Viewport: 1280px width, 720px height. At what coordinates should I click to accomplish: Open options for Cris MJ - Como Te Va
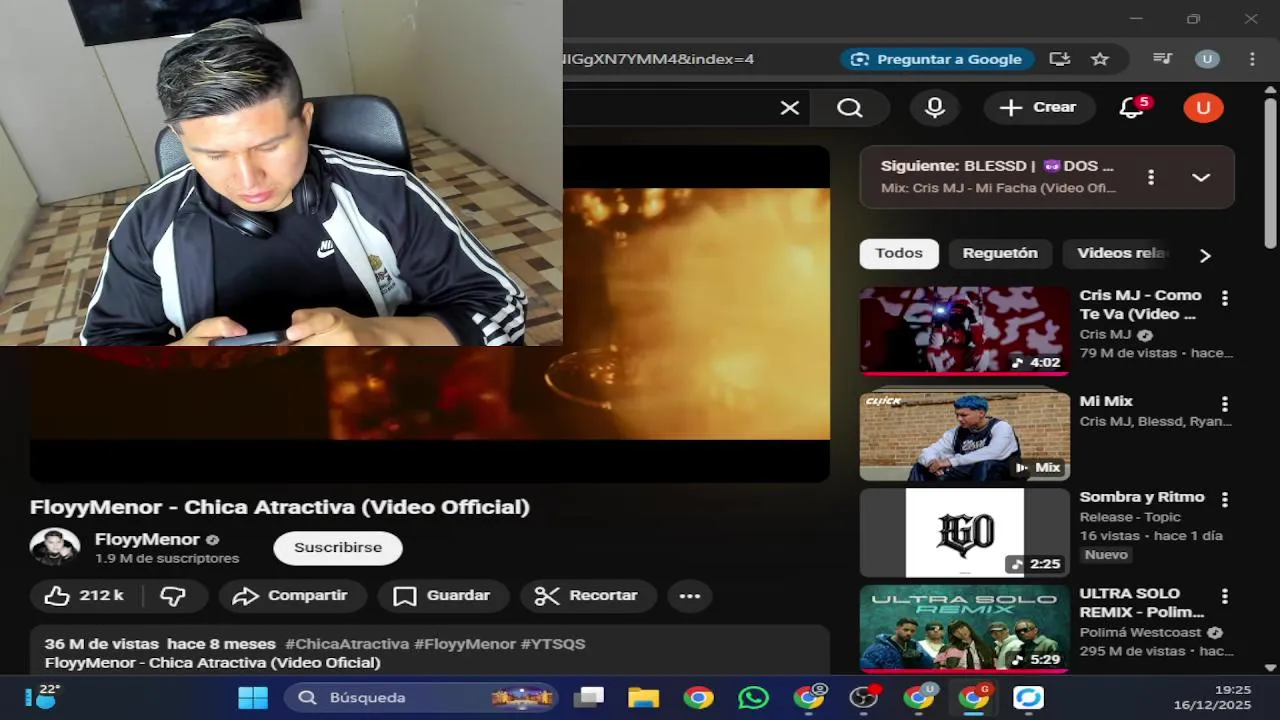point(1225,298)
